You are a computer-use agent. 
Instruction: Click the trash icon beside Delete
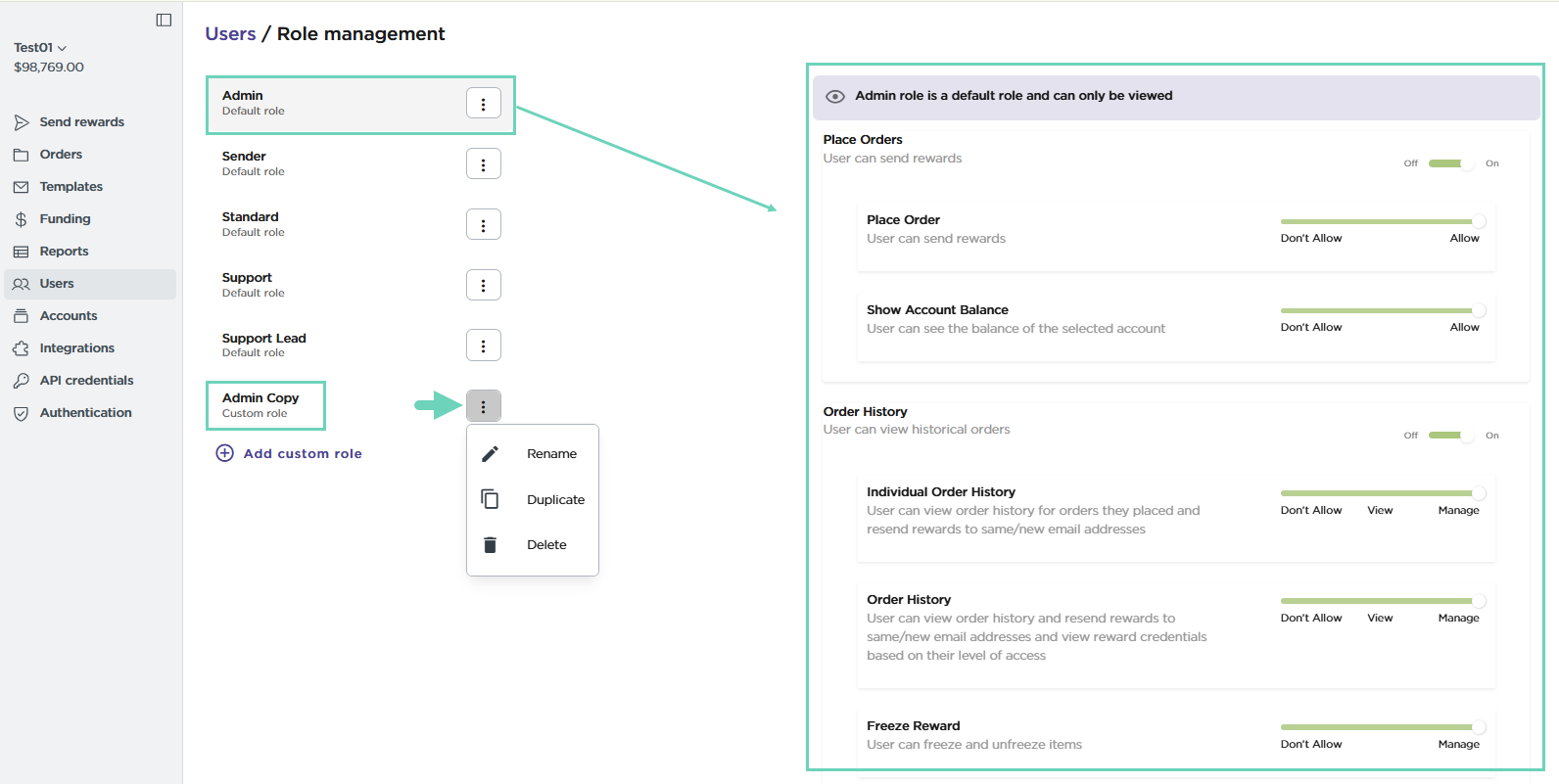491,544
